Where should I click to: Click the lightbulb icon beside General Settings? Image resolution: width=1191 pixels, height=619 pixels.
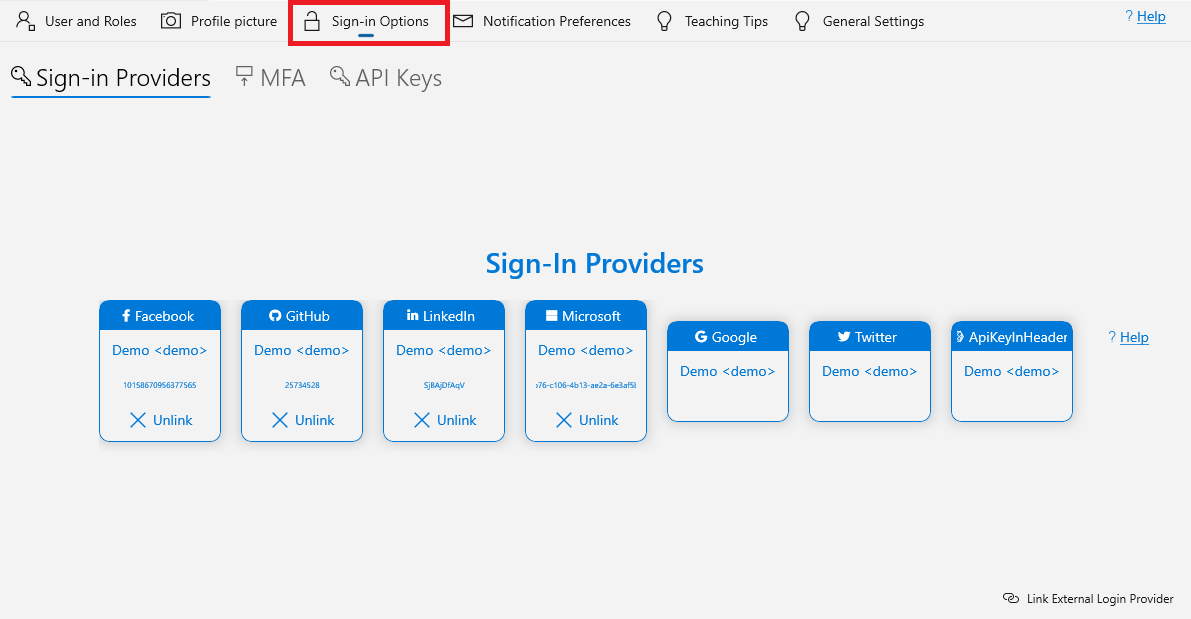[x=802, y=21]
